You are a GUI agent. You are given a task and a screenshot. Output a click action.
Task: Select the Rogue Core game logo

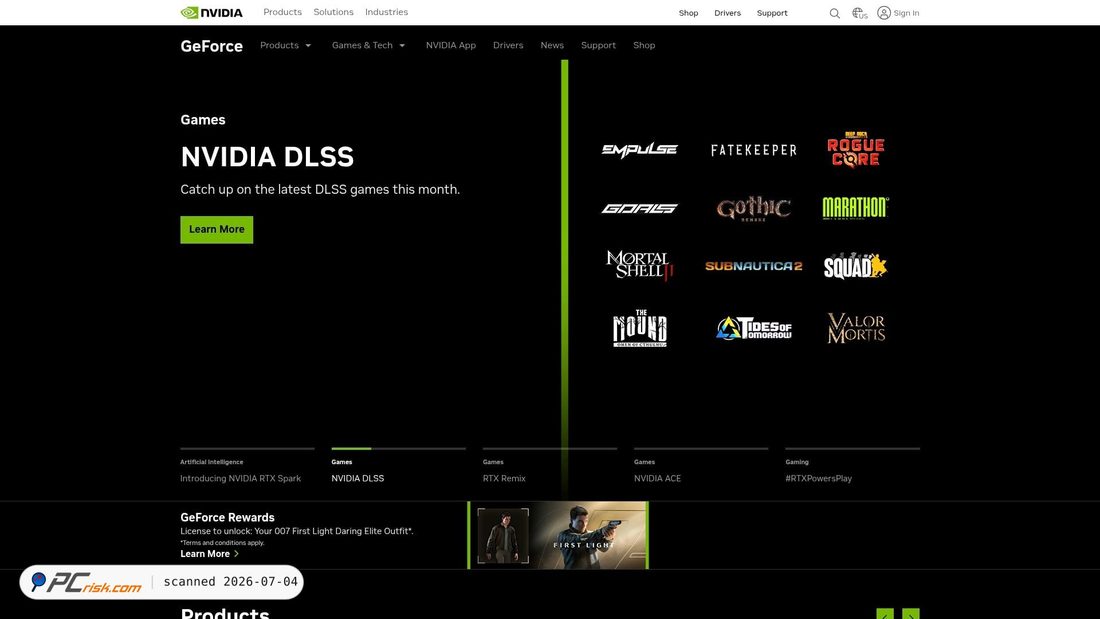tap(855, 149)
